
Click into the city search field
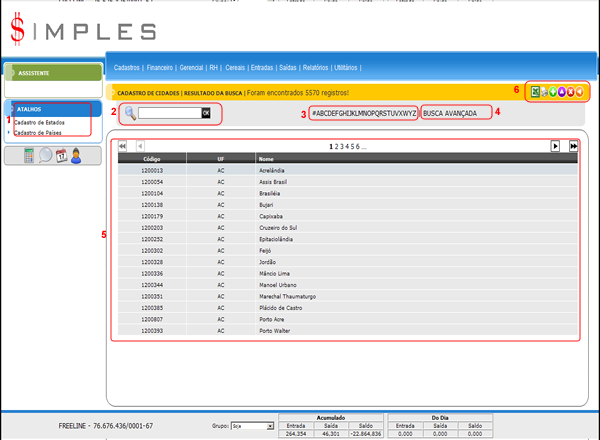(x=169, y=113)
